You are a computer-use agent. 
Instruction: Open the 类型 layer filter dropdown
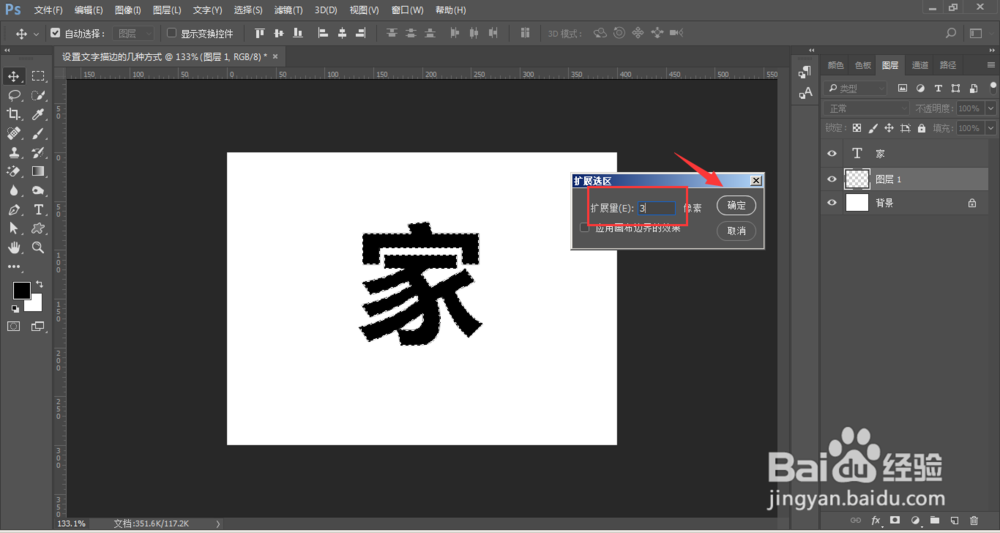tap(855, 88)
